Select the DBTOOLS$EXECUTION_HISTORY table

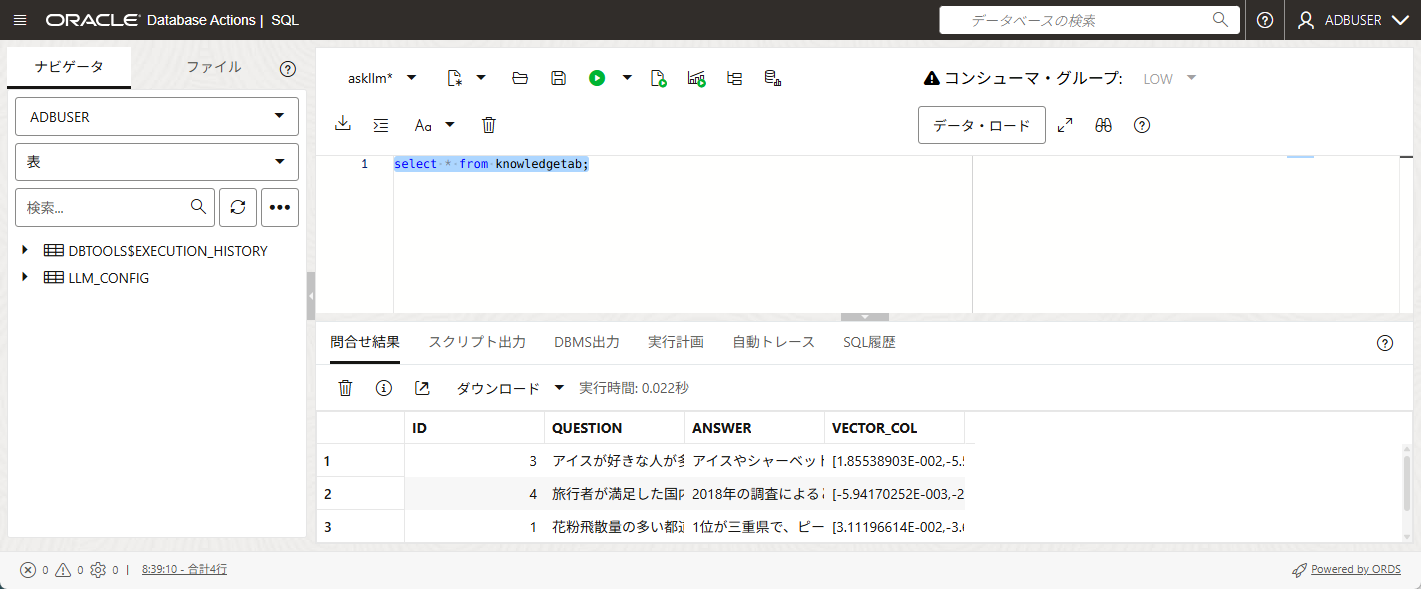tap(168, 251)
